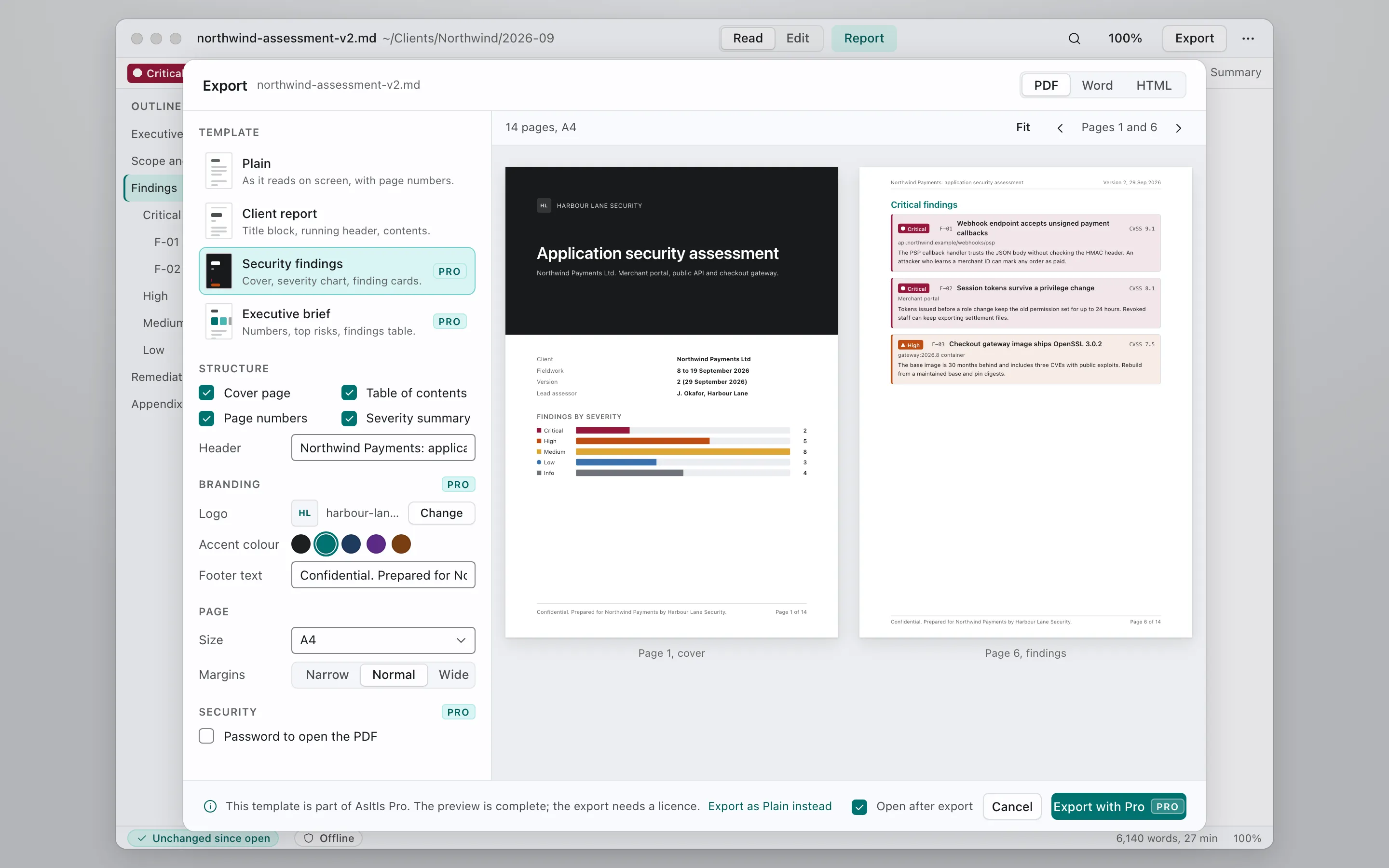
Task: Go to next preview pages chevron
Action: 1178,128
